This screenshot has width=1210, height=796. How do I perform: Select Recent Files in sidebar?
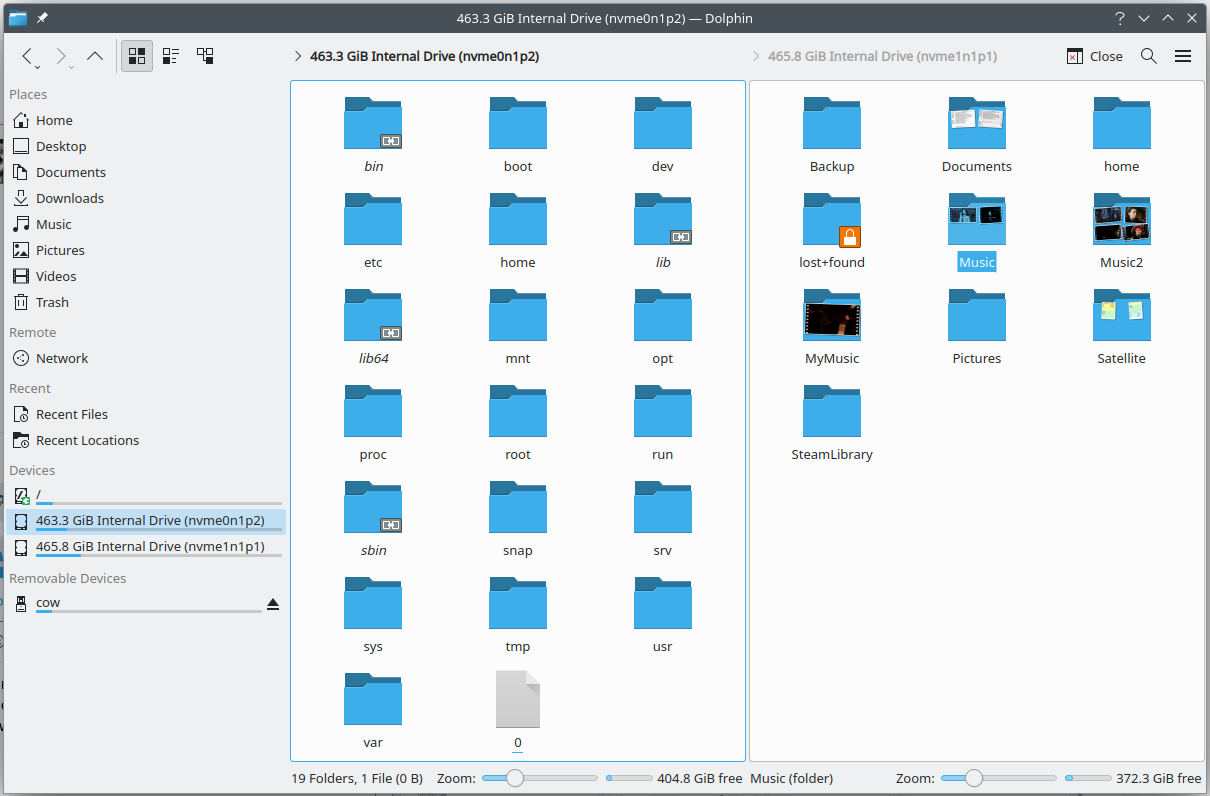(x=71, y=414)
